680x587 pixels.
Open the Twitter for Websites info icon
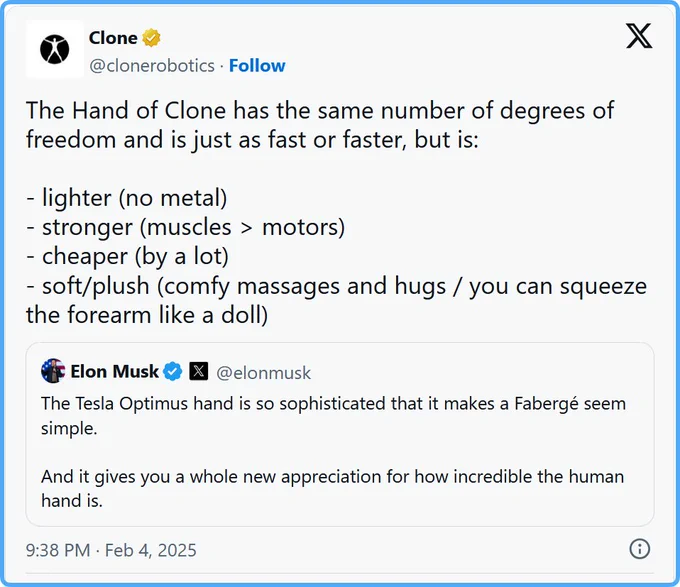pyautogui.click(x=639, y=549)
